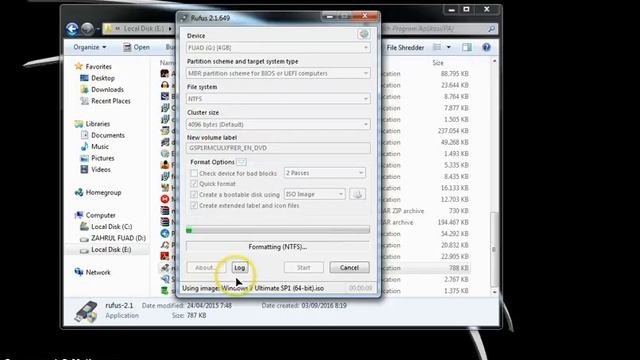Click the About button in Rufus

click(x=205, y=268)
